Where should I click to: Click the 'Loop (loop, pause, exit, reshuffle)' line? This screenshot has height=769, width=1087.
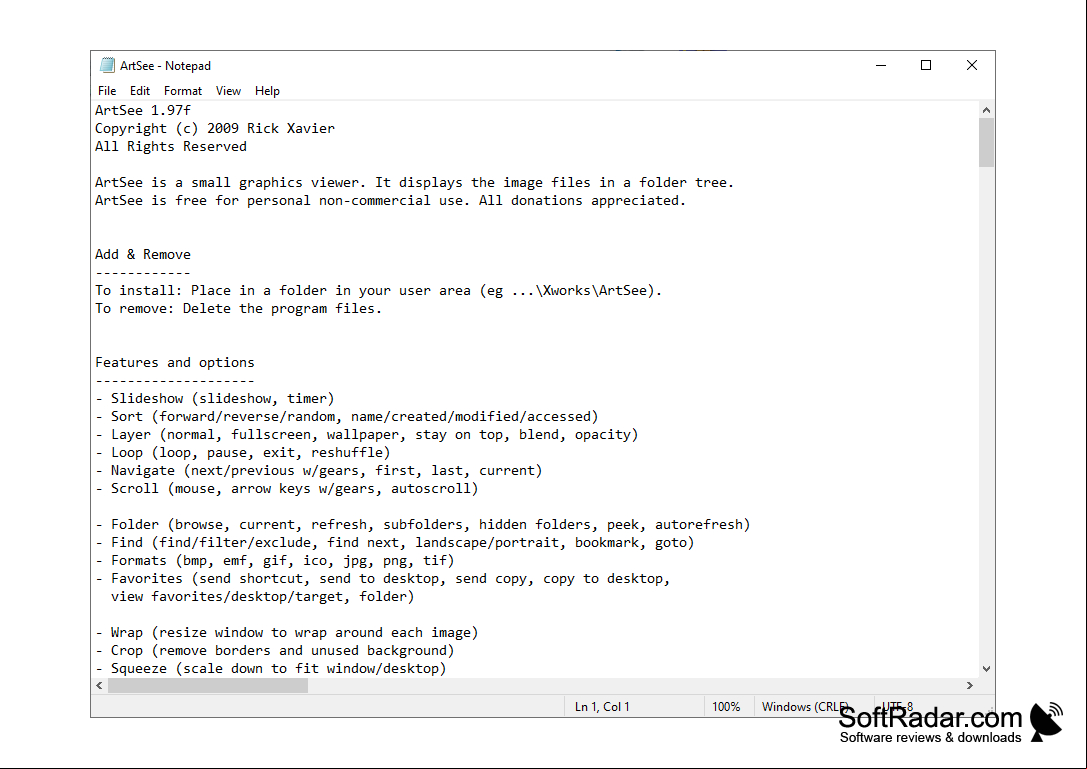(x=243, y=453)
